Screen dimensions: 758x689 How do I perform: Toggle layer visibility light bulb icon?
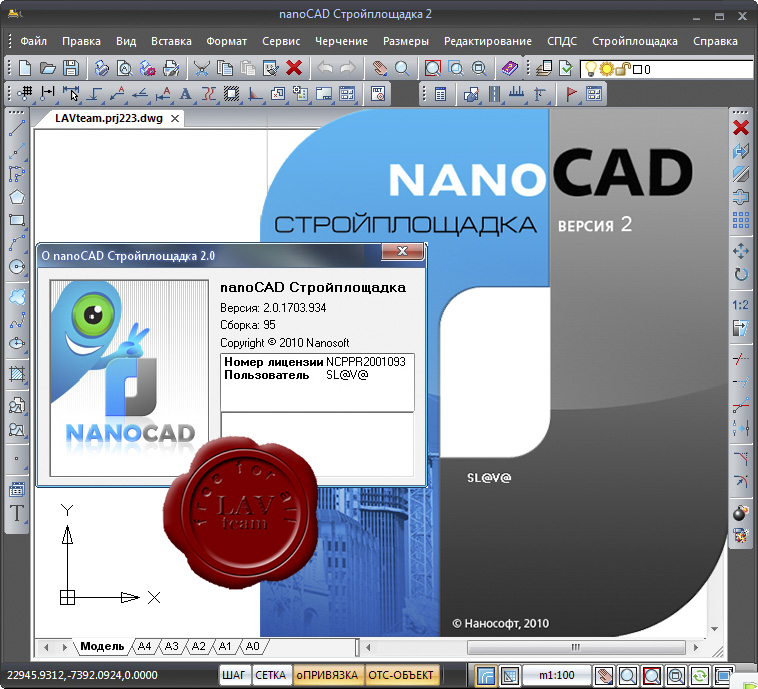pyautogui.click(x=591, y=69)
